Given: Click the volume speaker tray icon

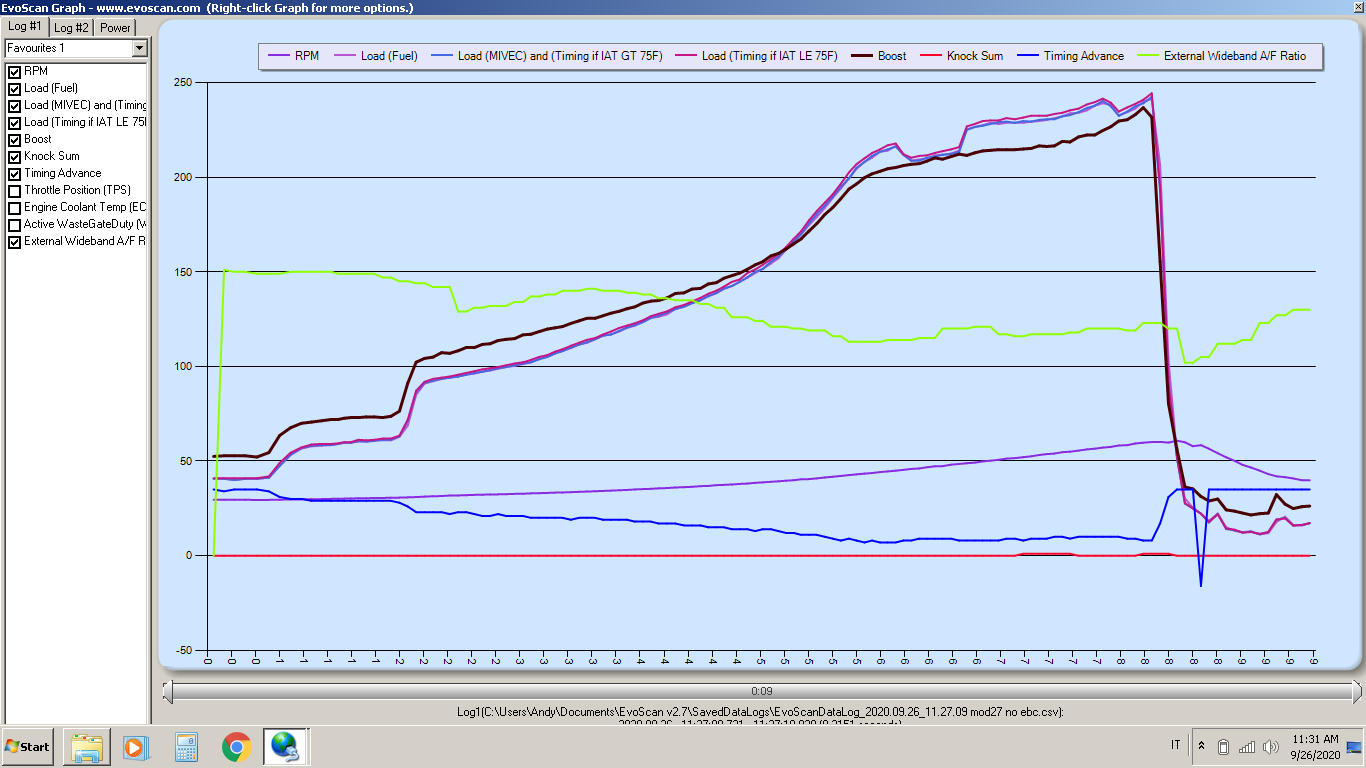Looking at the screenshot, I should pyautogui.click(x=1271, y=746).
